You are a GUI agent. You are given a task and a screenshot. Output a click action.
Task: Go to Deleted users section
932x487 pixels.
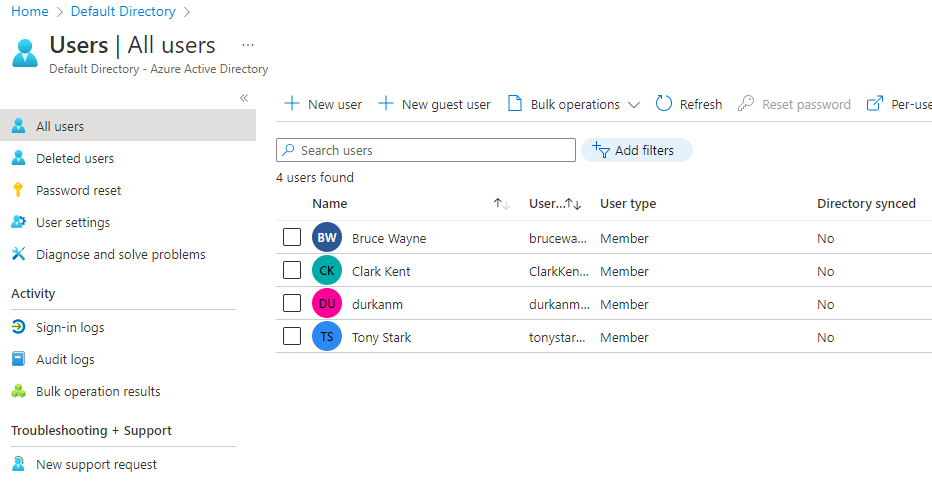[75, 158]
